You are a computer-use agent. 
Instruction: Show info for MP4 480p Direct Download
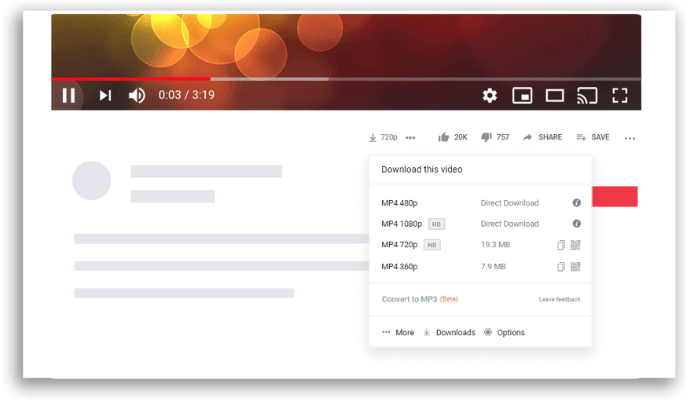[576, 203]
